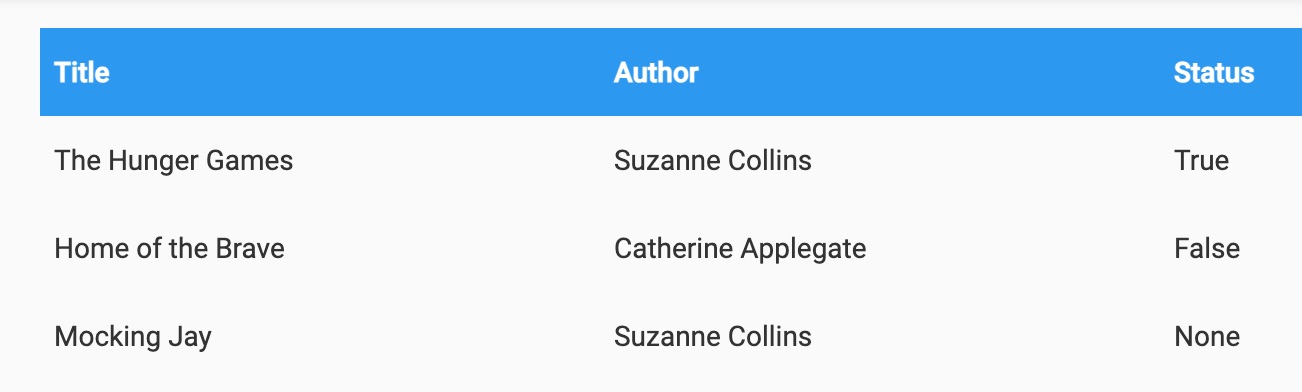
Task: Click the True status value
Action: pyautogui.click(x=1202, y=160)
